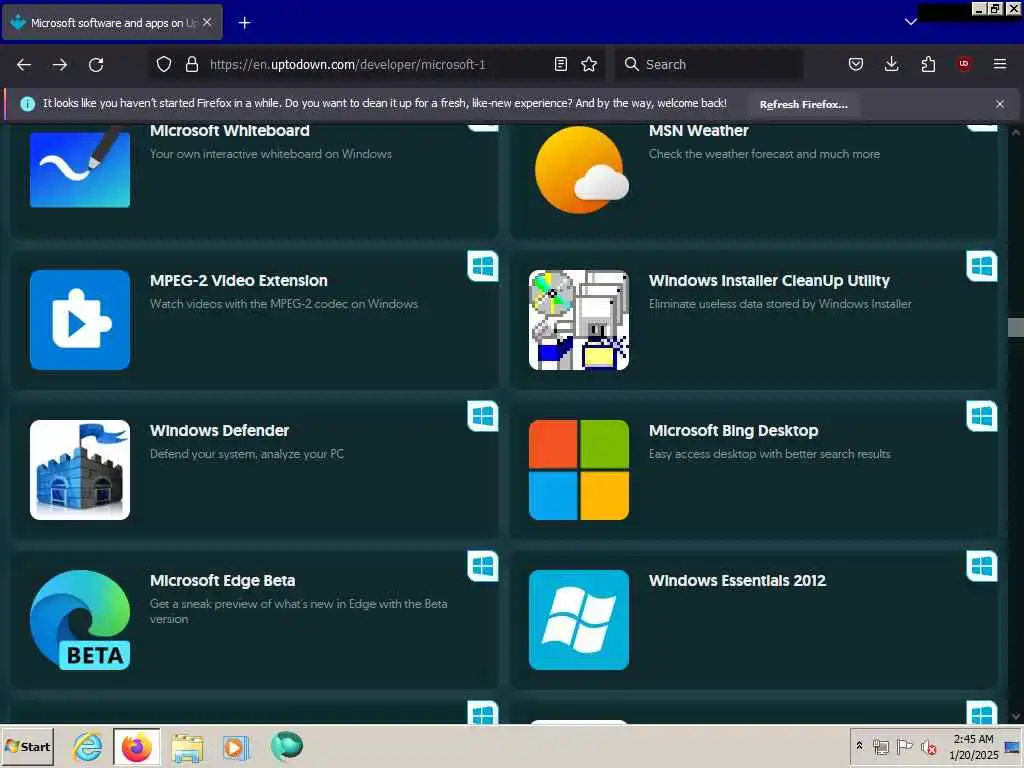1024x768 pixels.
Task: Open Save to Pocket icon
Action: pos(856,64)
